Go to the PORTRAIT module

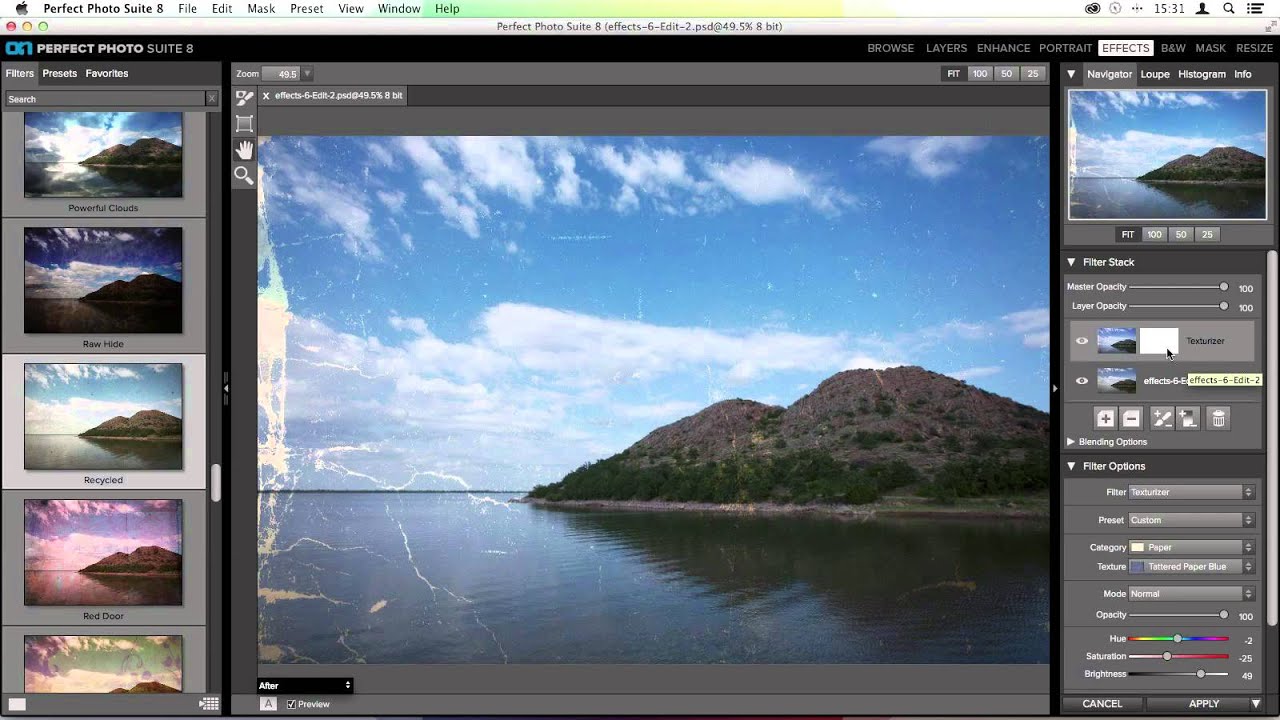pyautogui.click(x=1065, y=48)
